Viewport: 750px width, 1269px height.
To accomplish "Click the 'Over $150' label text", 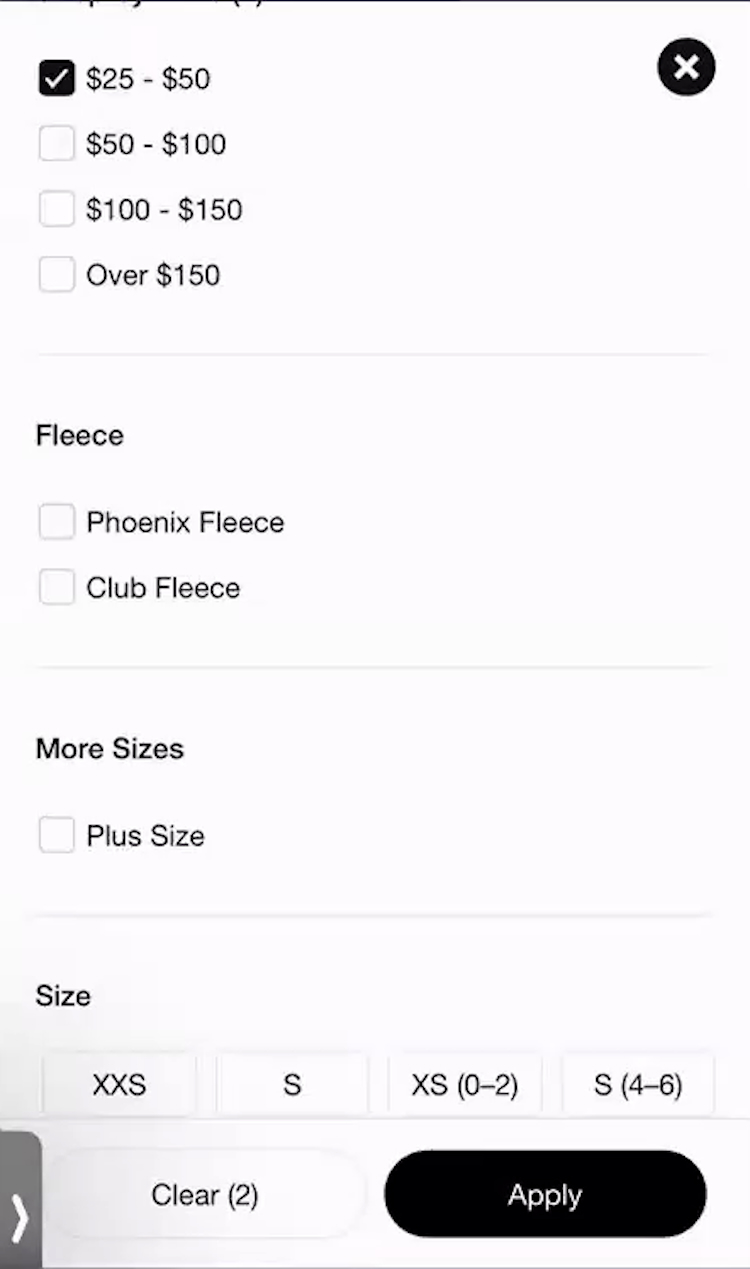I will (x=153, y=275).
